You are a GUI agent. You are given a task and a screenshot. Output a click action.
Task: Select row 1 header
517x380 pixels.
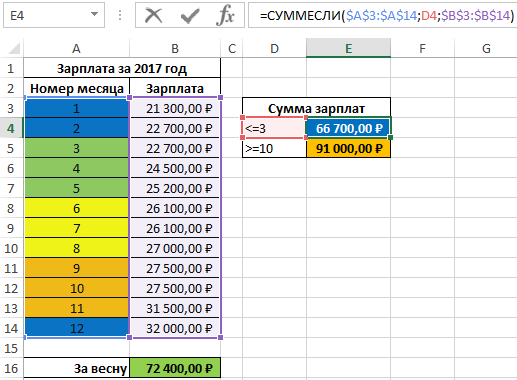11,68
